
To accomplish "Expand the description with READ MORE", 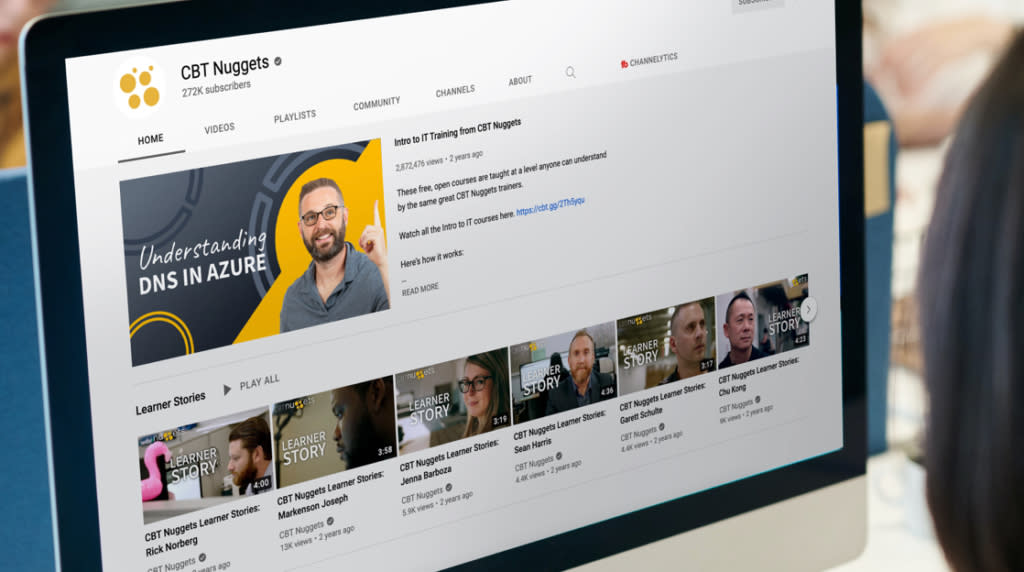I will click(420, 289).
